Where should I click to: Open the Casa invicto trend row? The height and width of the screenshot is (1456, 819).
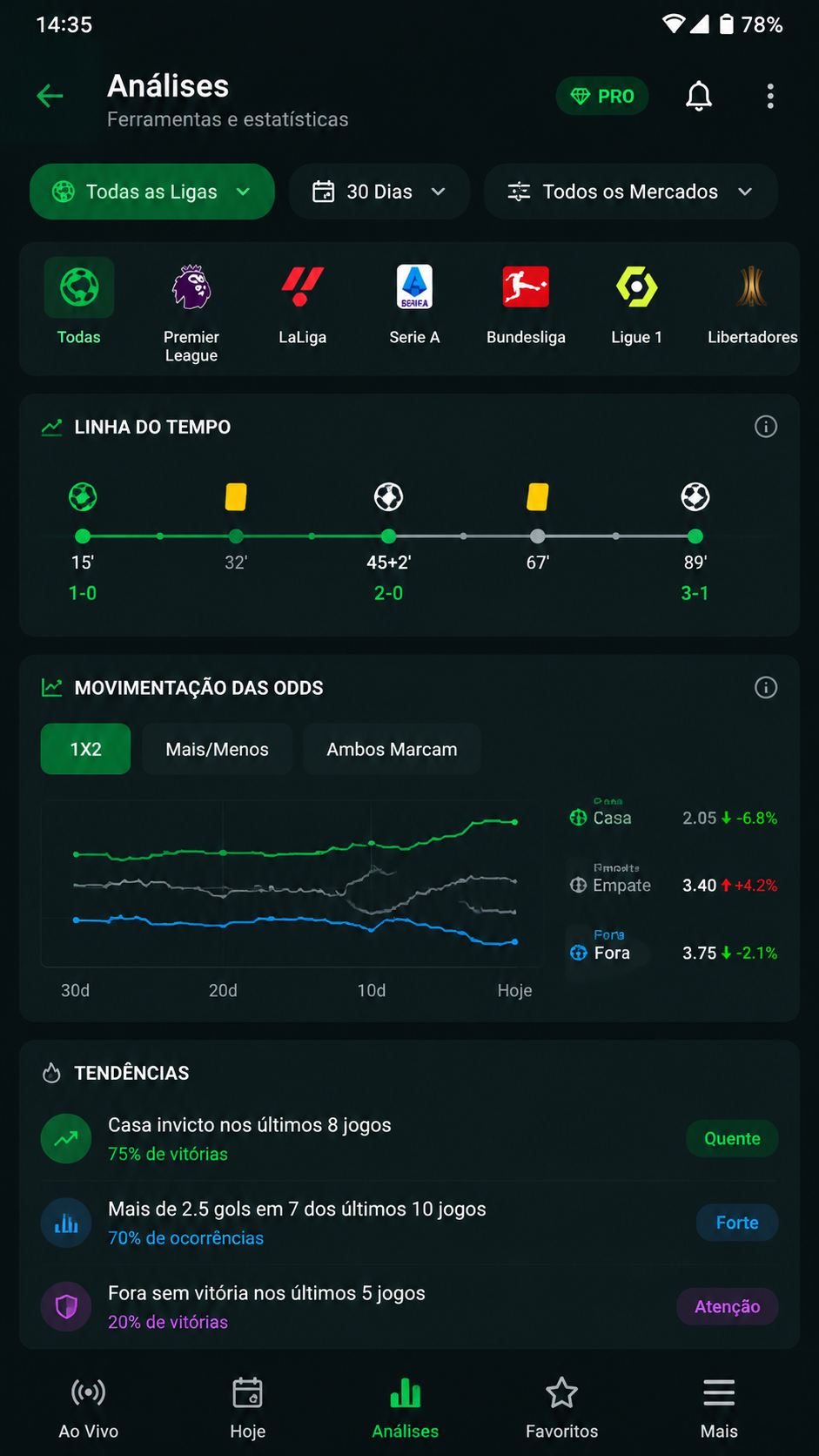coord(409,1138)
